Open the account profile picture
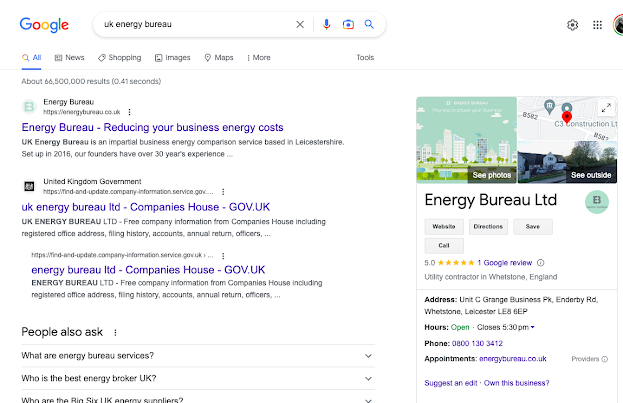Screen dimensions: 623x403 pyautogui.click(x=618, y=25)
